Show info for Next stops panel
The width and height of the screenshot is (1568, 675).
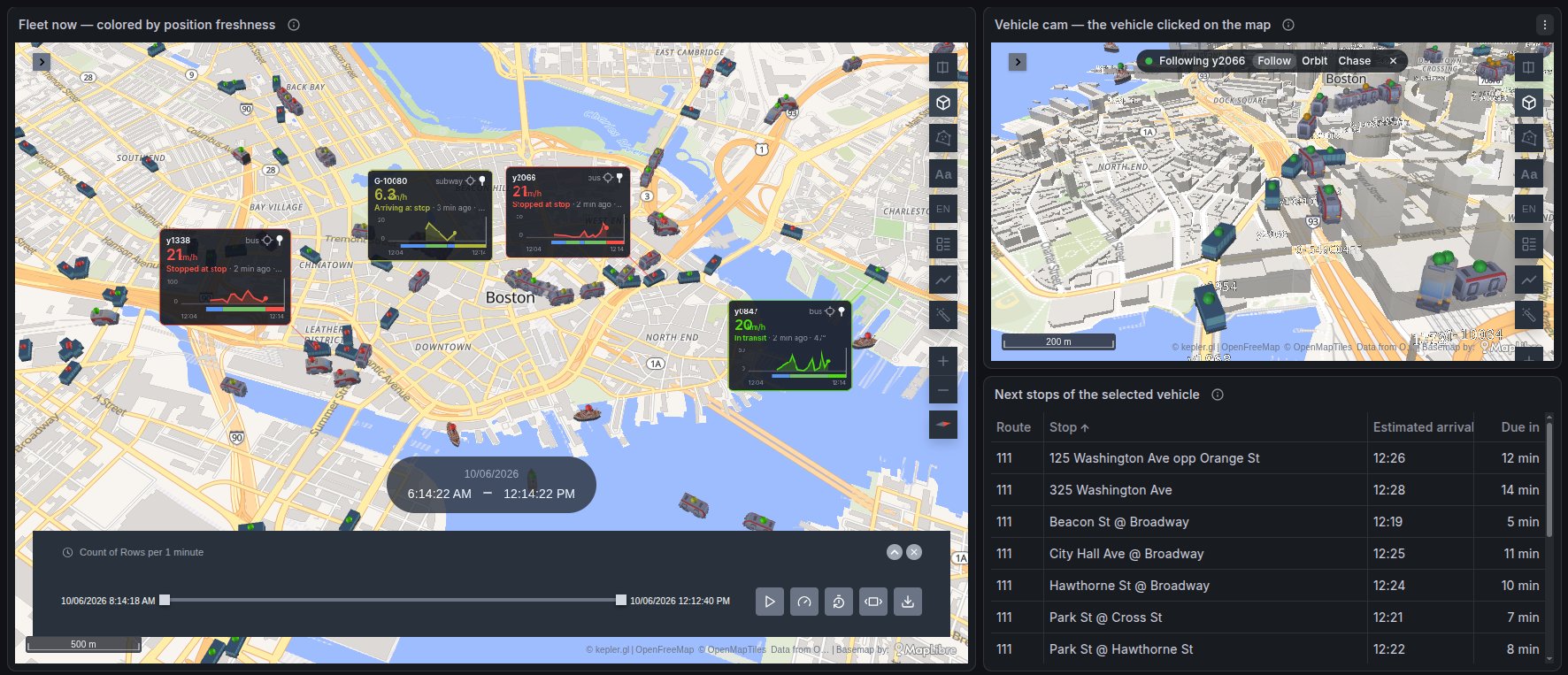[x=1218, y=395]
